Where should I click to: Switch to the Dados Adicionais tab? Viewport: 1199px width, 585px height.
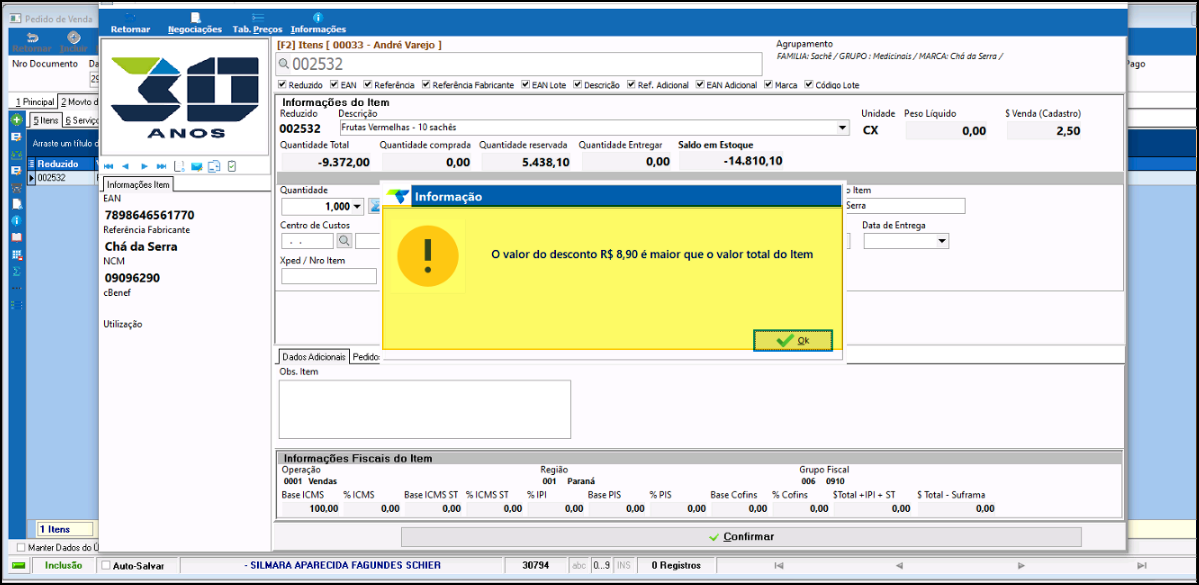click(314, 357)
